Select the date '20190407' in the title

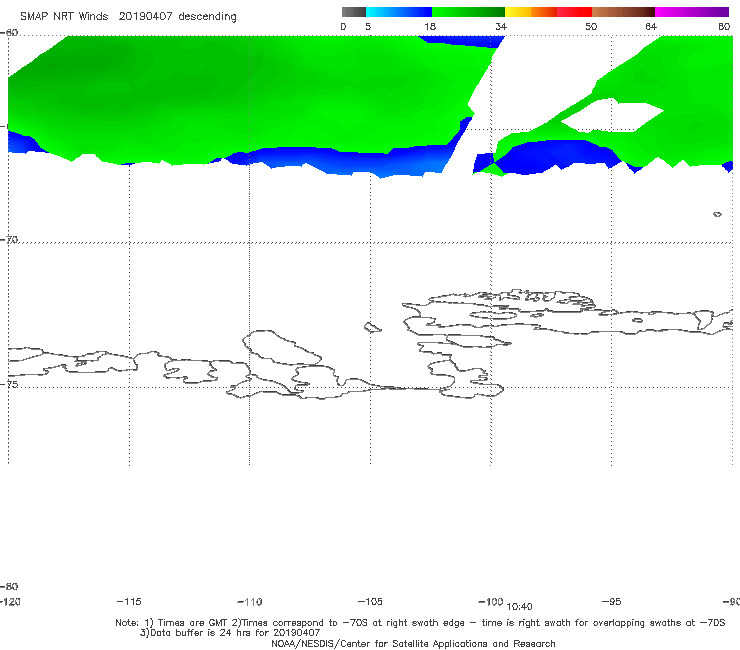pos(145,16)
